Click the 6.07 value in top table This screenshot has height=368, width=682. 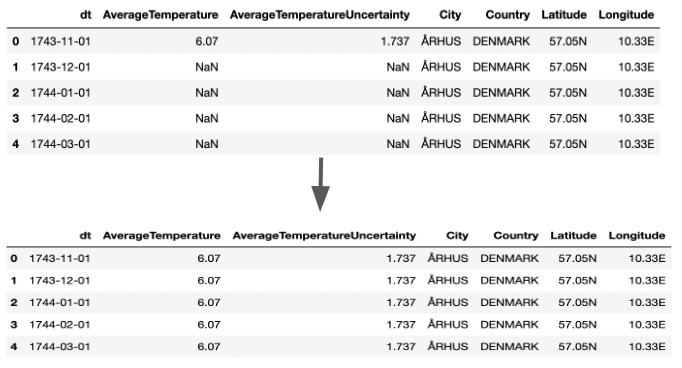click(207, 41)
